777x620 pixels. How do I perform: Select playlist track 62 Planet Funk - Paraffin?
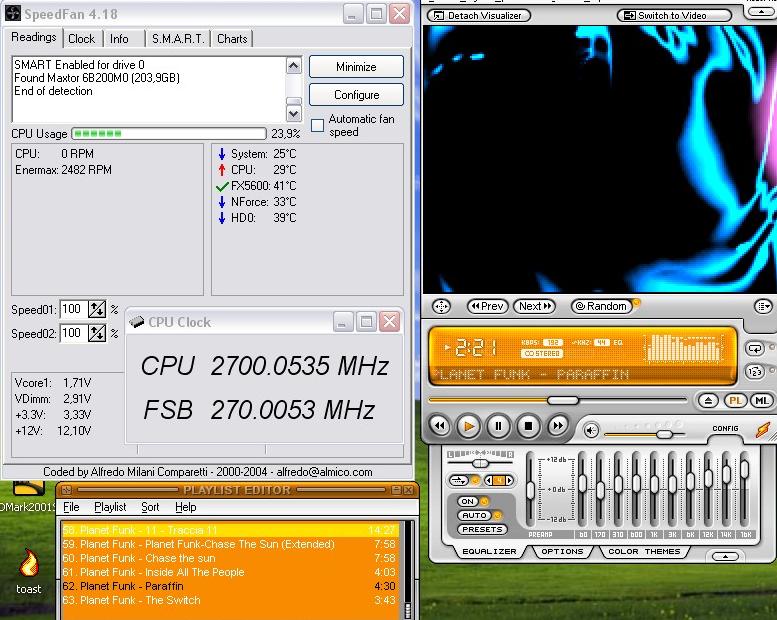coord(229,586)
